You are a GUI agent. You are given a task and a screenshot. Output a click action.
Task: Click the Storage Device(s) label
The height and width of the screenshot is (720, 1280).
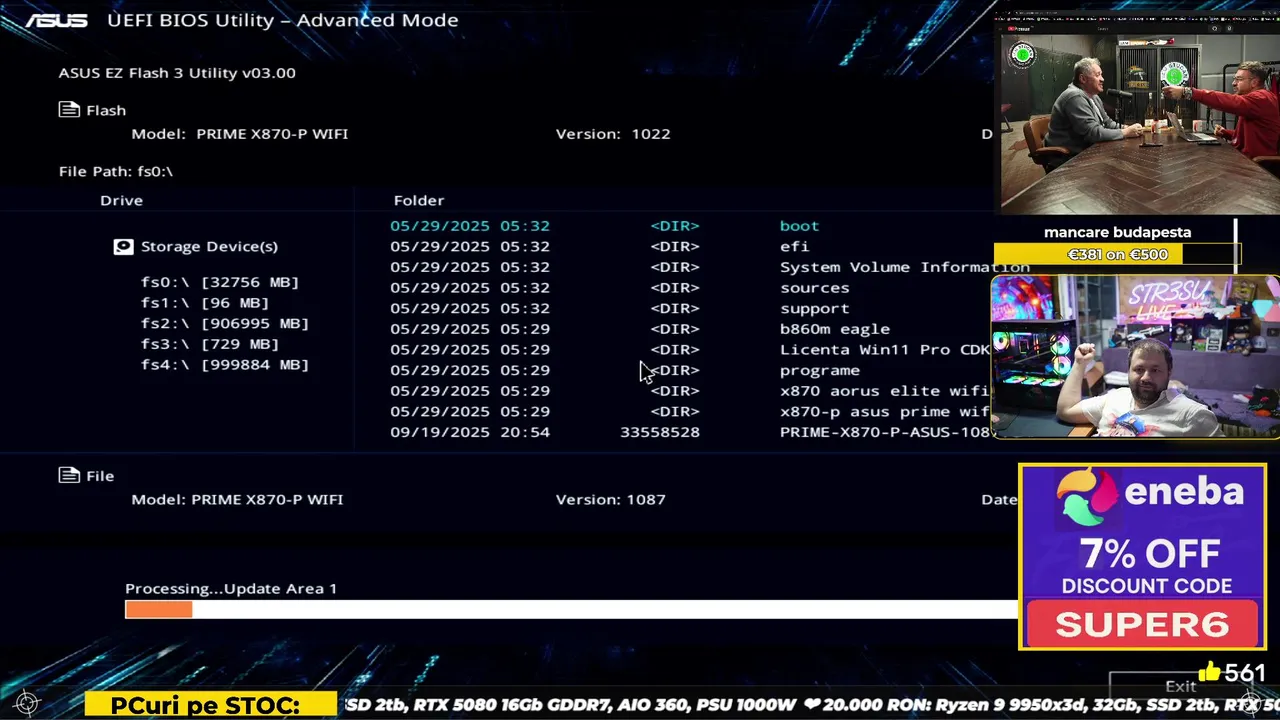click(209, 246)
